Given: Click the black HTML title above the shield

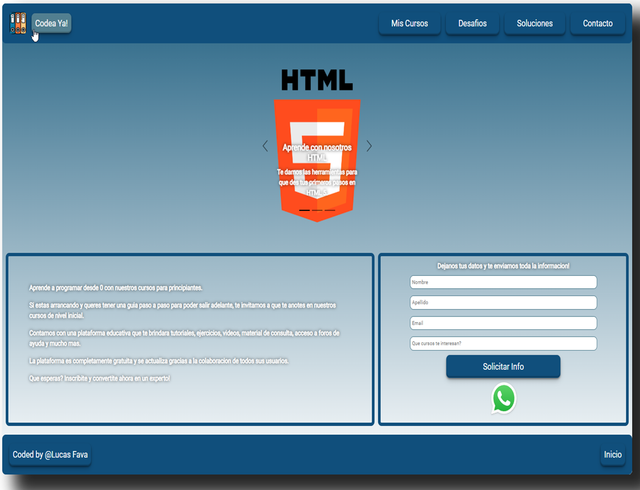Looking at the screenshot, I should [x=317, y=80].
